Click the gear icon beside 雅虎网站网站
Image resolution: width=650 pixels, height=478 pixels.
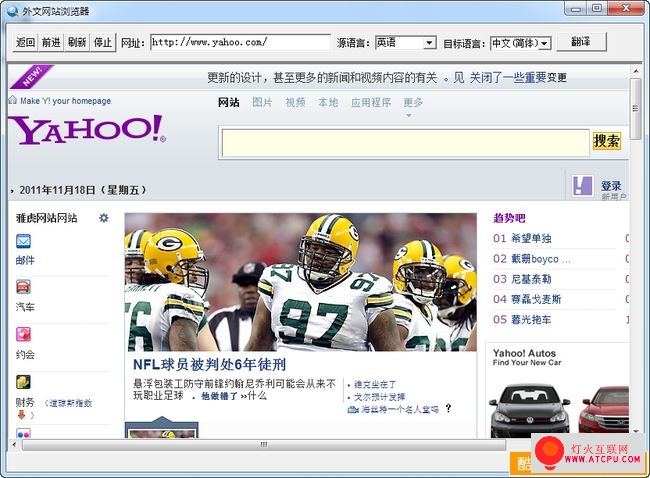pos(103,218)
